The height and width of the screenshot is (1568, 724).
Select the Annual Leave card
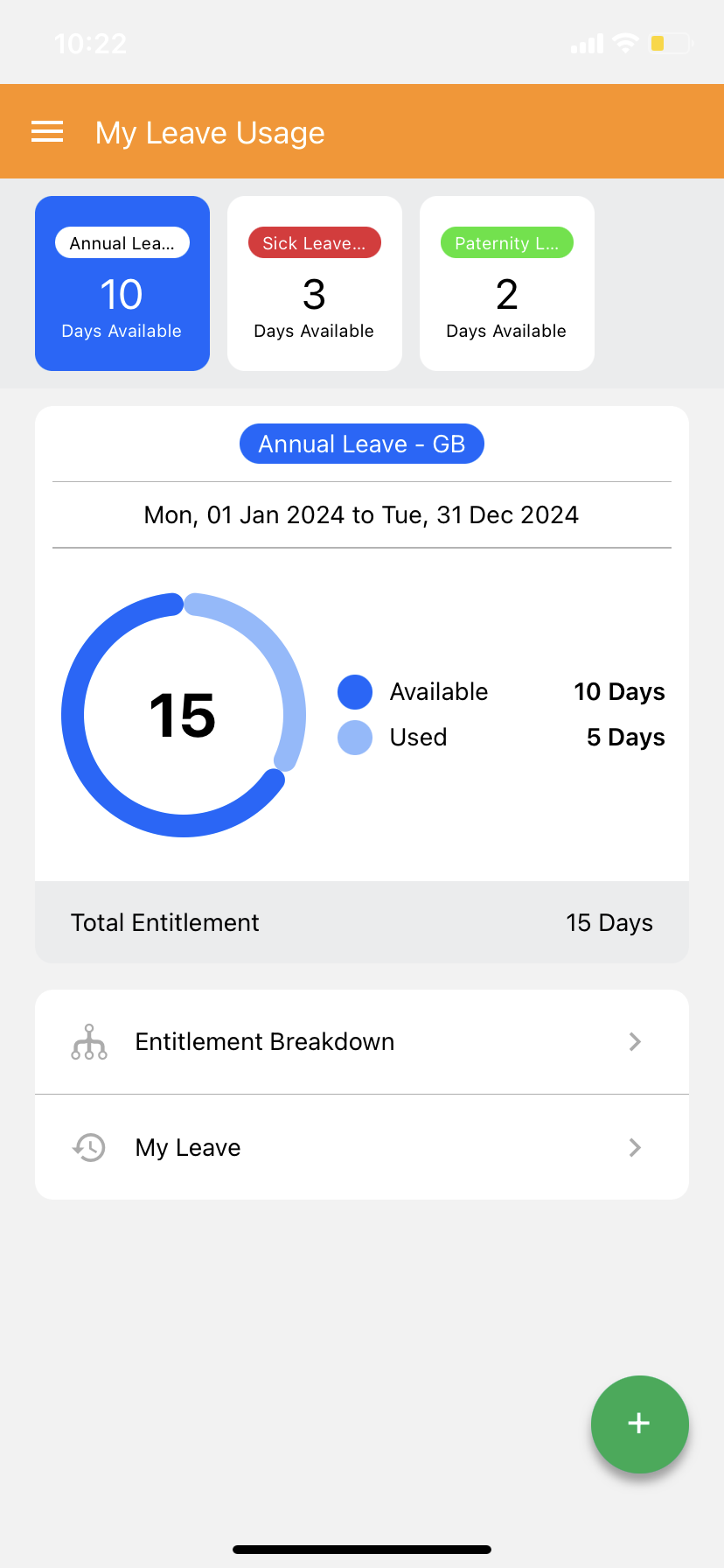coord(122,283)
